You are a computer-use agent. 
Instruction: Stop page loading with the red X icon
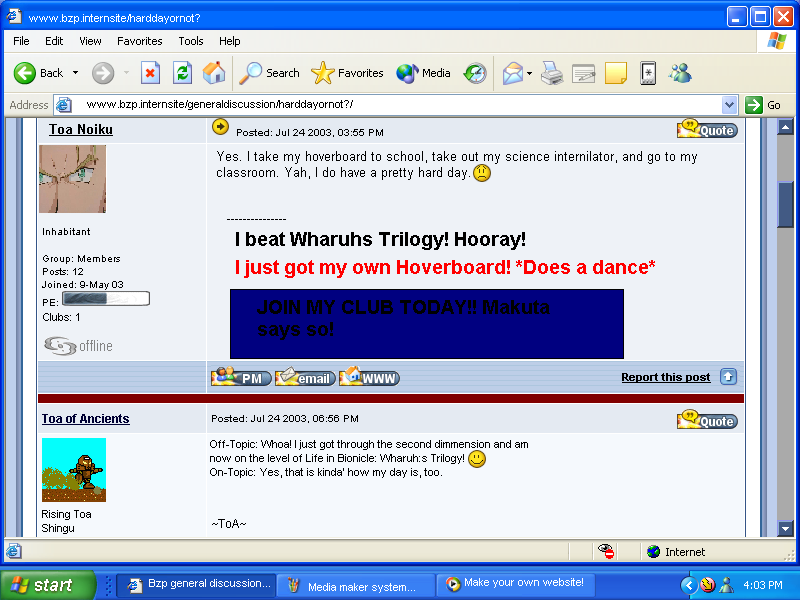[x=150, y=73]
